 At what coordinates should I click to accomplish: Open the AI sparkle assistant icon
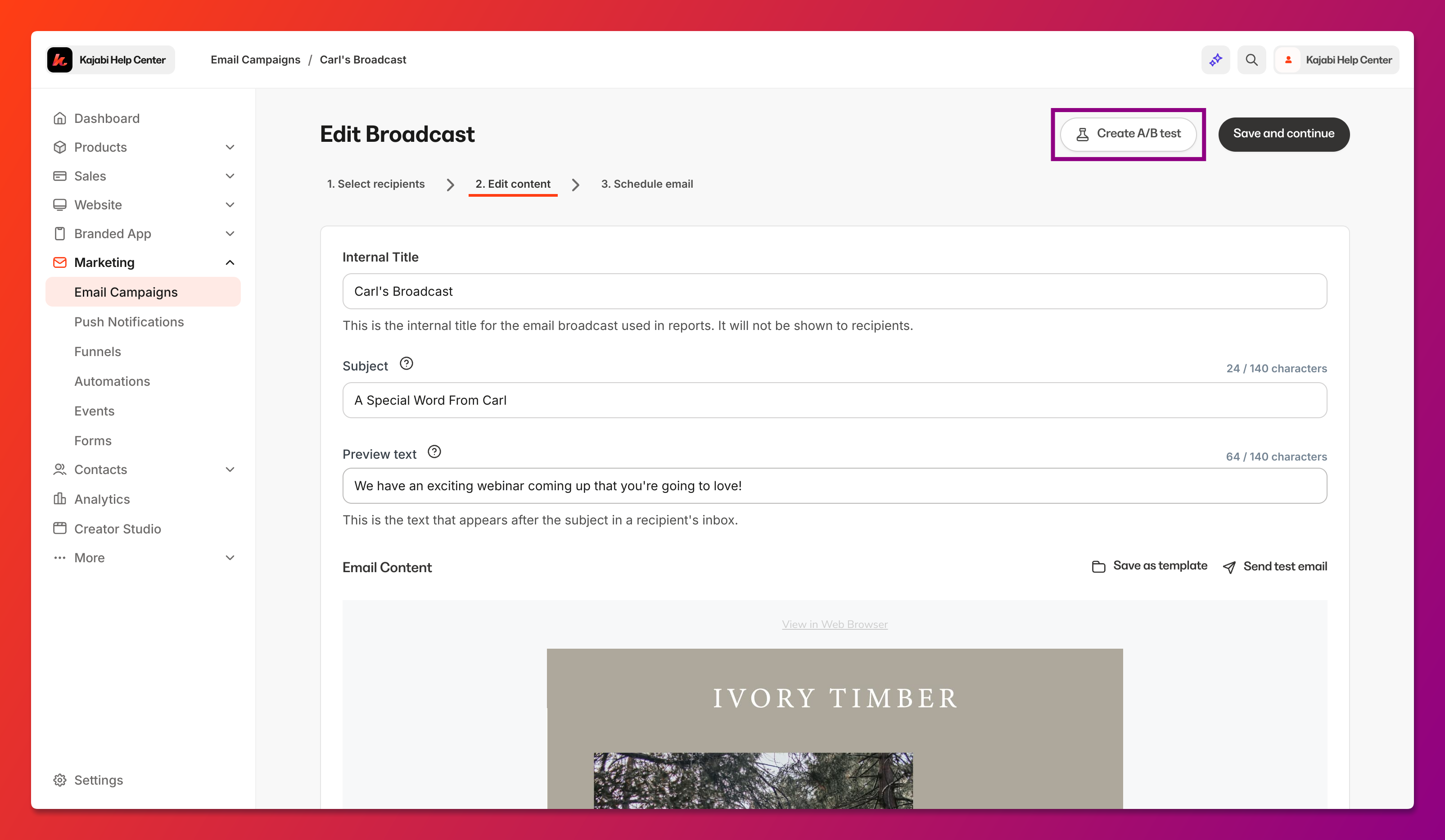click(x=1215, y=59)
